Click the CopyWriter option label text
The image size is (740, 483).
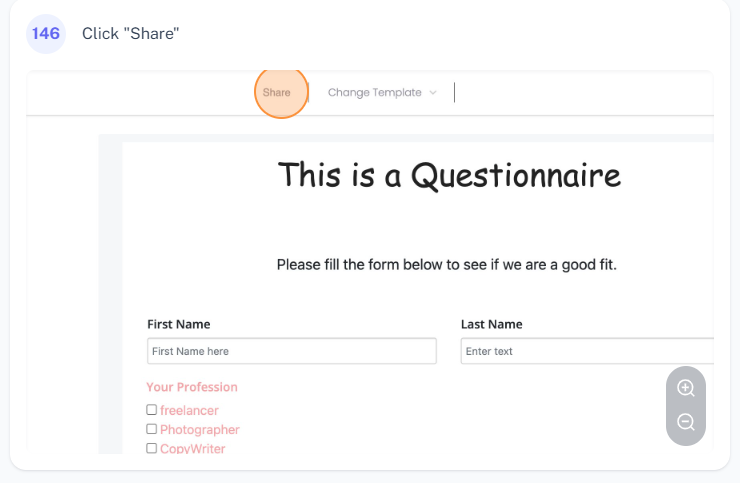tap(193, 449)
